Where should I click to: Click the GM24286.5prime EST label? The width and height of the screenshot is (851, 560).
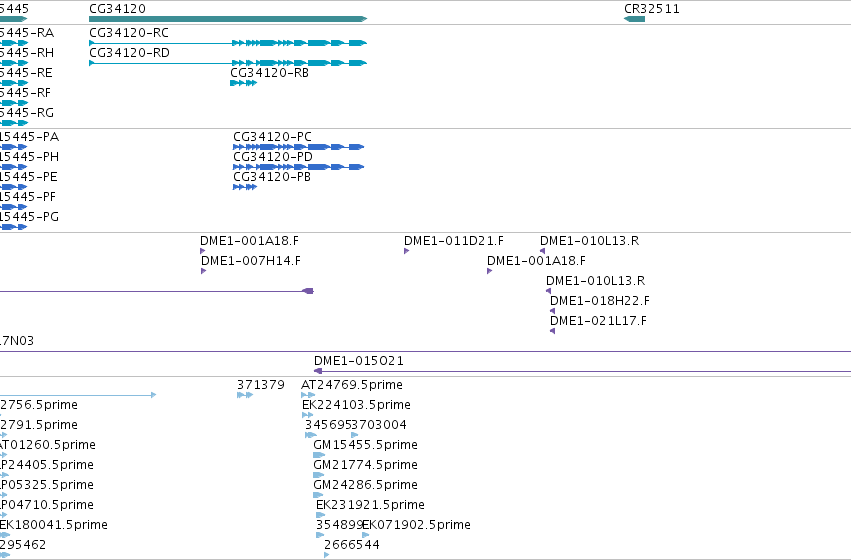click(365, 486)
